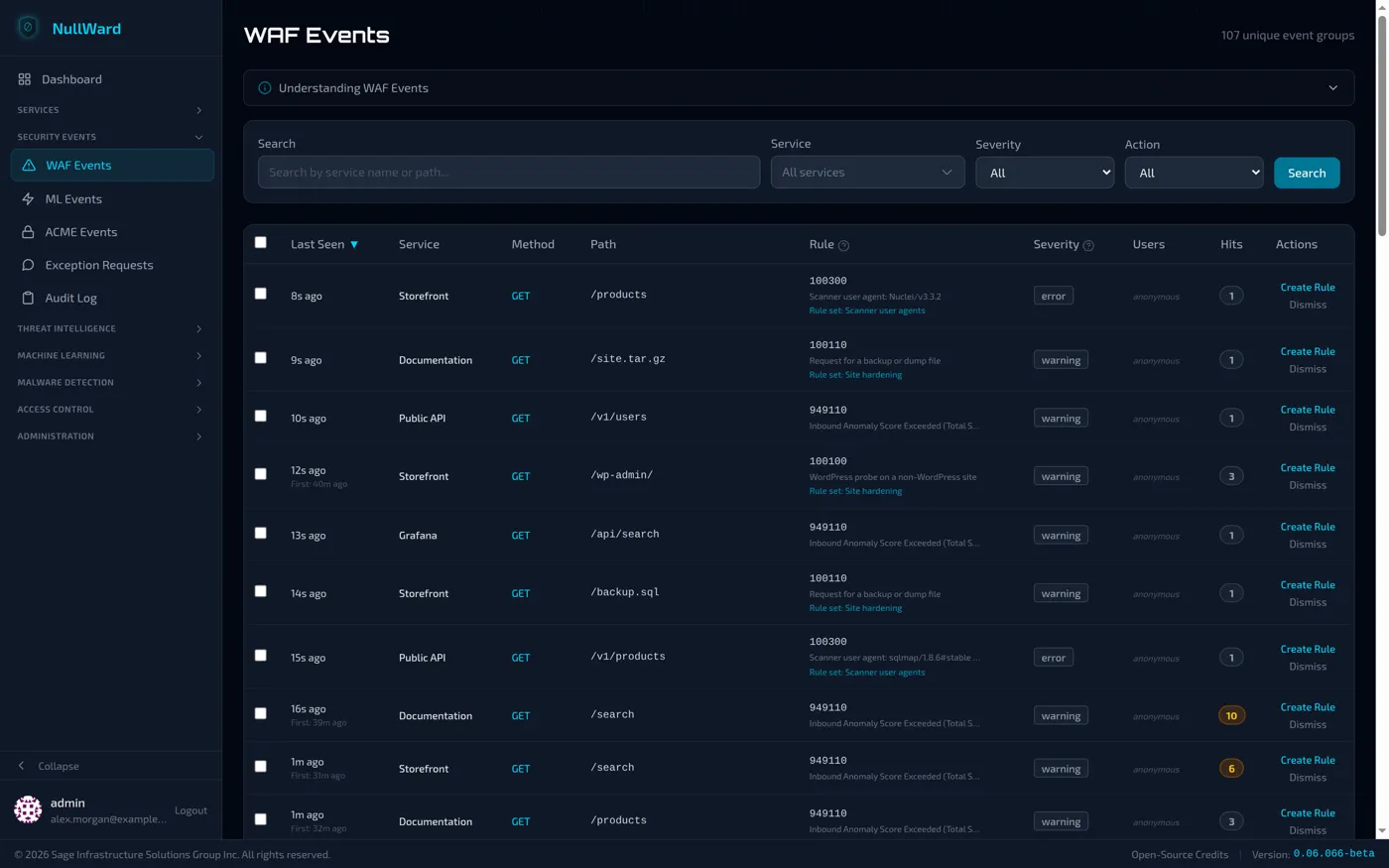Click the search by service name input field

click(x=509, y=173)
